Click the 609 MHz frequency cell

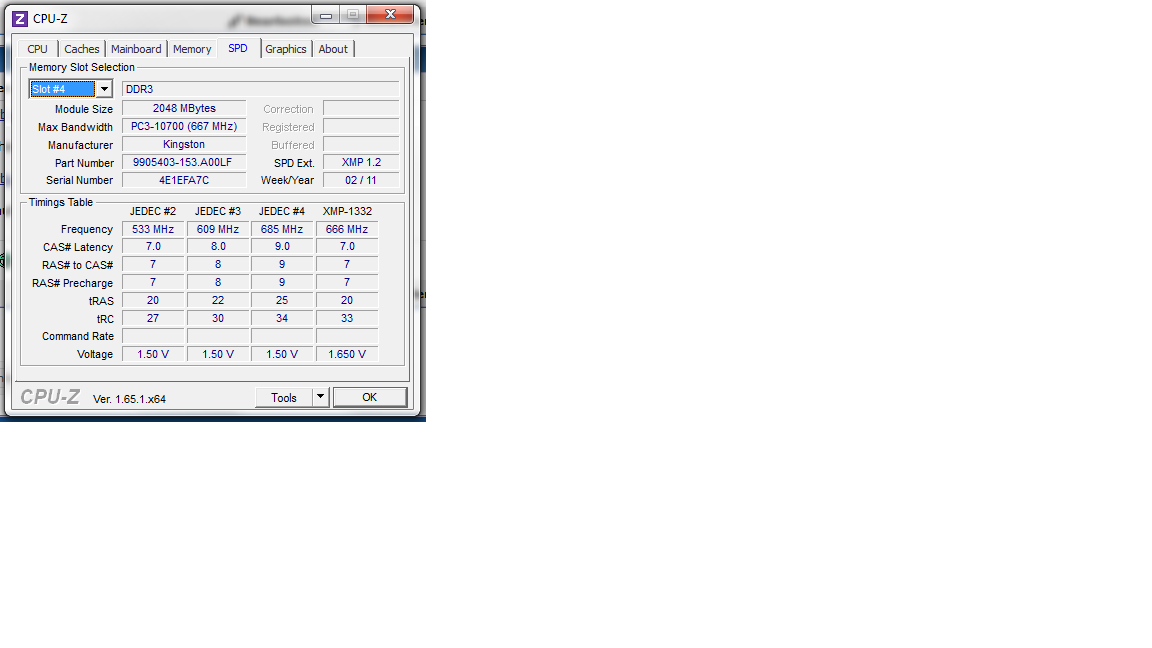coord(217,229)
